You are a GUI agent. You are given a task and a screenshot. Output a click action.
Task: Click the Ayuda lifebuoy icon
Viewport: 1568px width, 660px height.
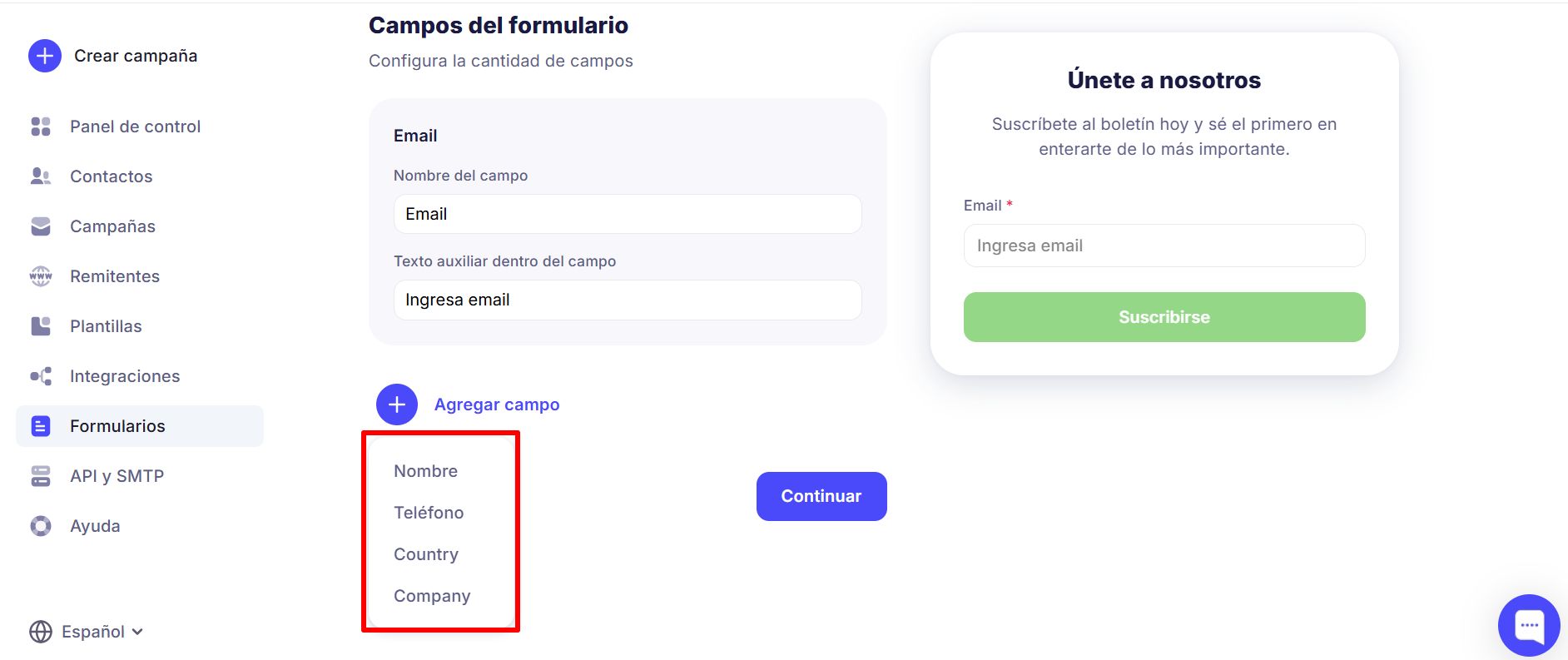point(41,526)
